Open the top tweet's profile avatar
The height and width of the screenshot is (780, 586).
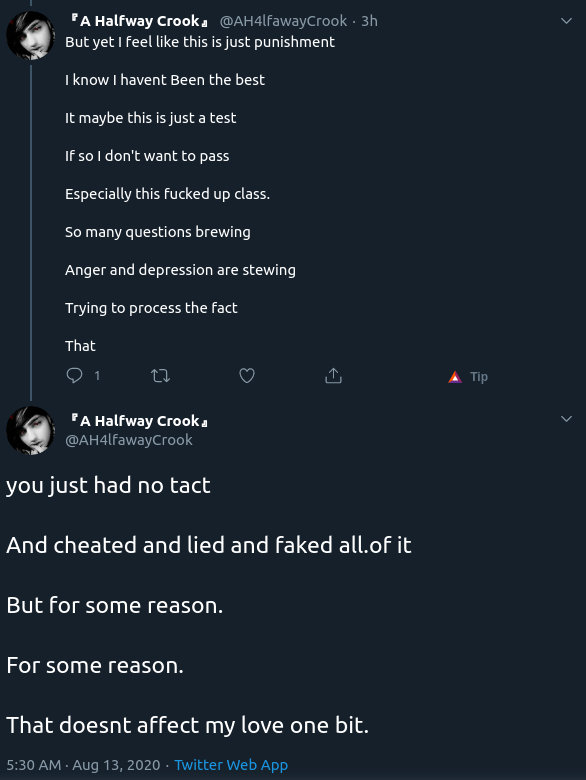(30, 35)
